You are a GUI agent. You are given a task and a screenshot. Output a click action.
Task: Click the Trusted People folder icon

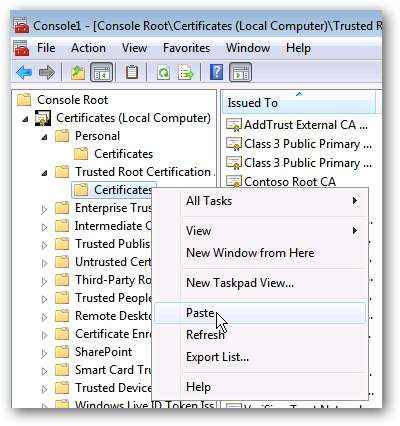(x=62, y=298)
